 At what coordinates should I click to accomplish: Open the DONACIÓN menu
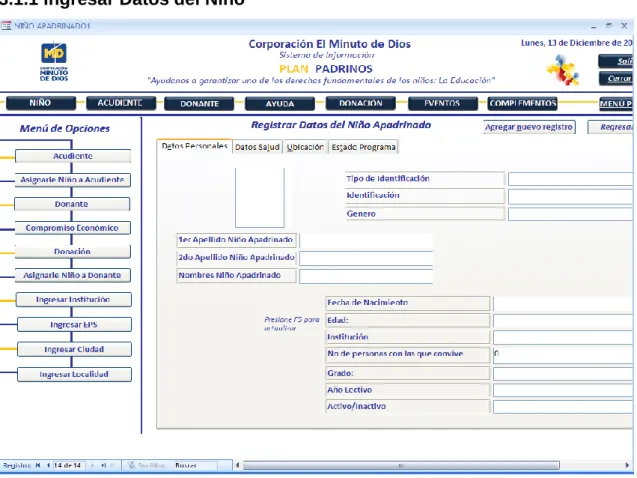tap(361, 103)
